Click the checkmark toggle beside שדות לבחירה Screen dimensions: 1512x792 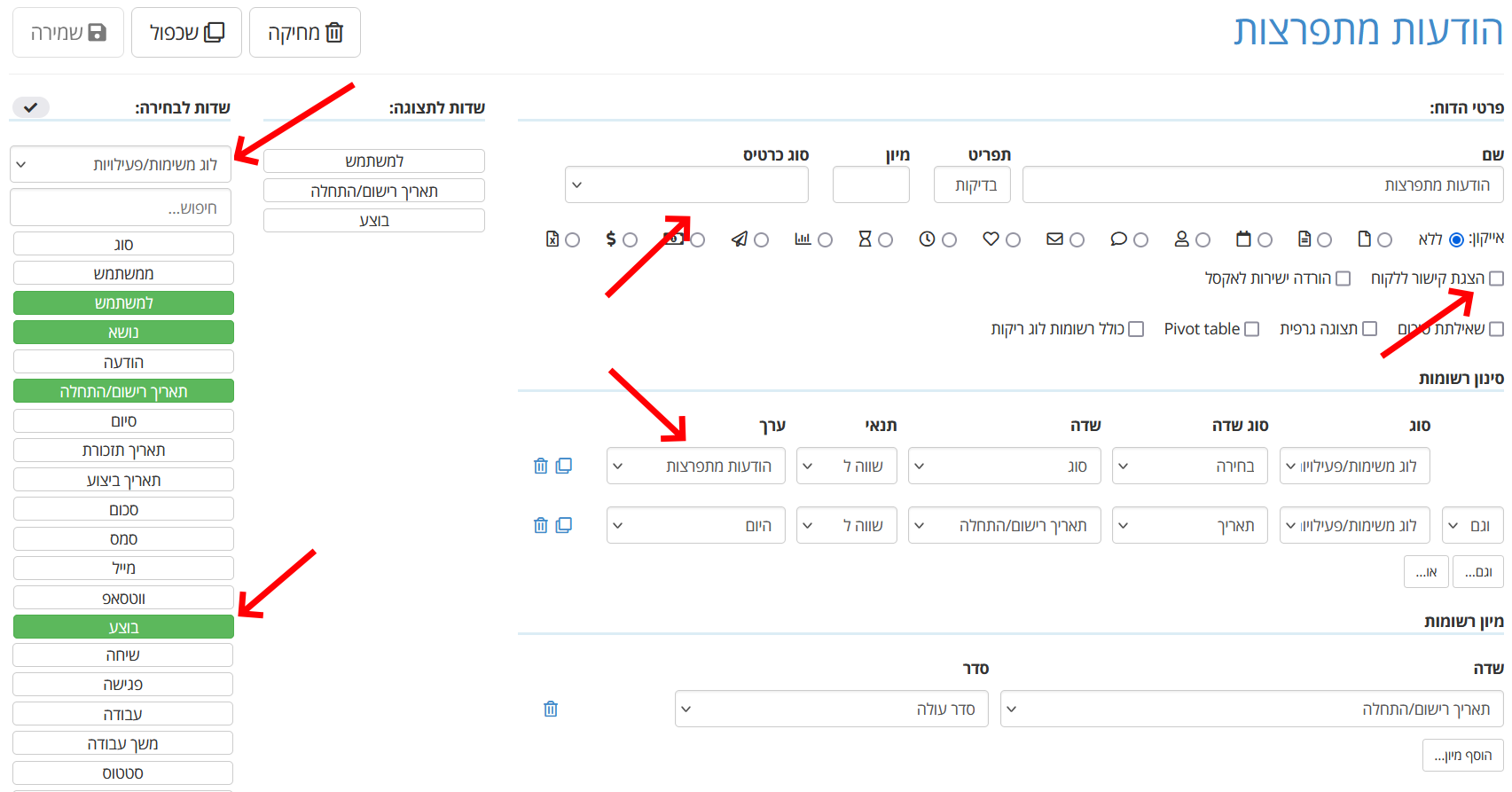(x=30, y=107)
